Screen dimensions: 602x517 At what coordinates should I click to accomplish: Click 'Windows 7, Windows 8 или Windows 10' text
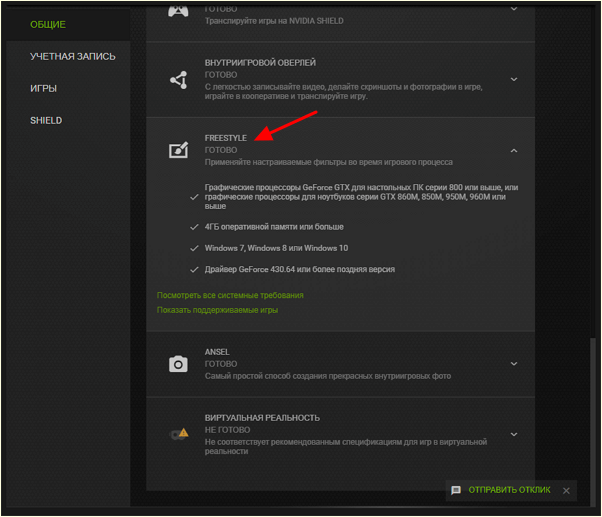(276, 248)
